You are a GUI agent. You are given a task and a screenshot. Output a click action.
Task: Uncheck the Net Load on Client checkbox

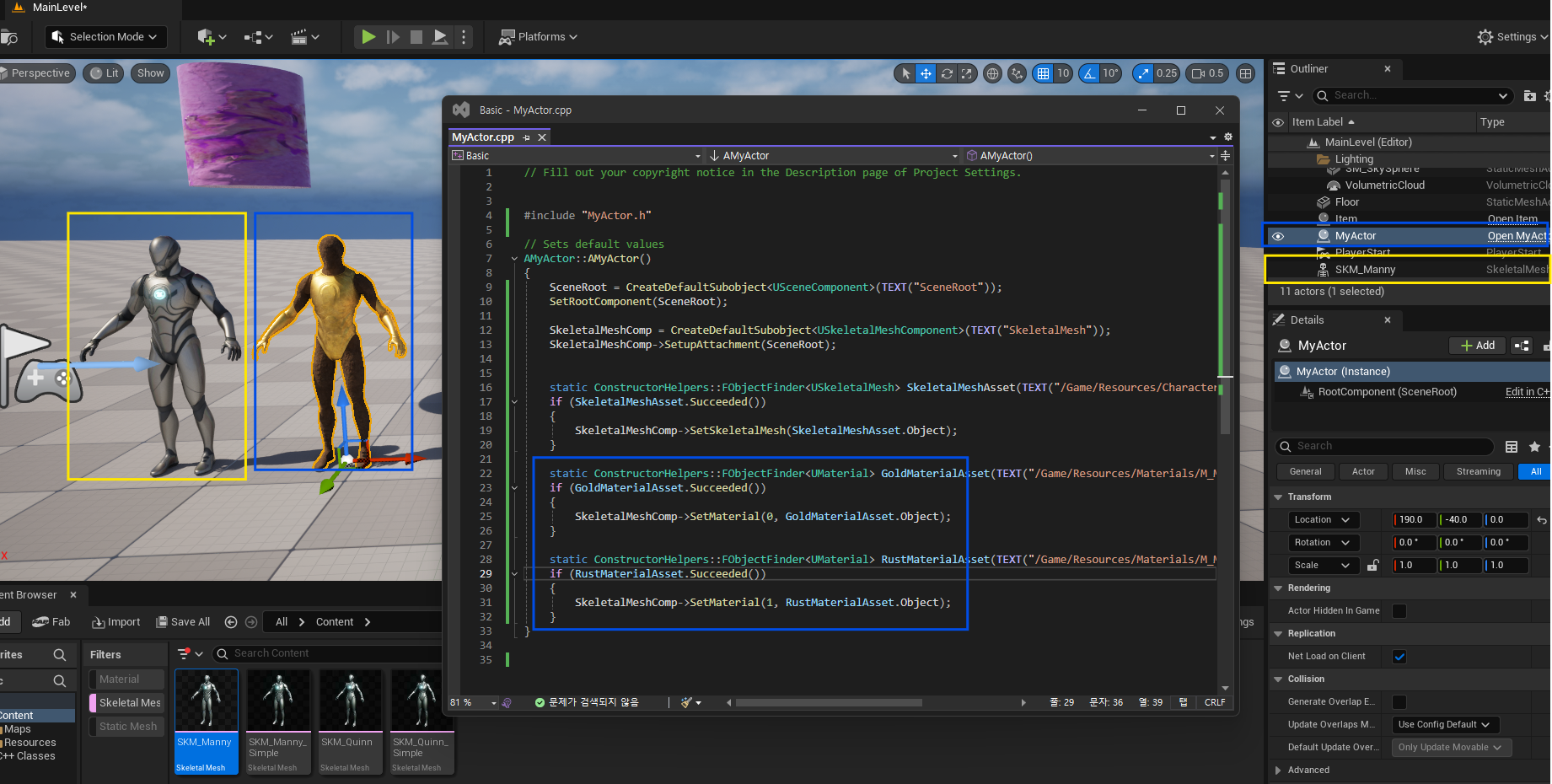tap(1399, 657)
